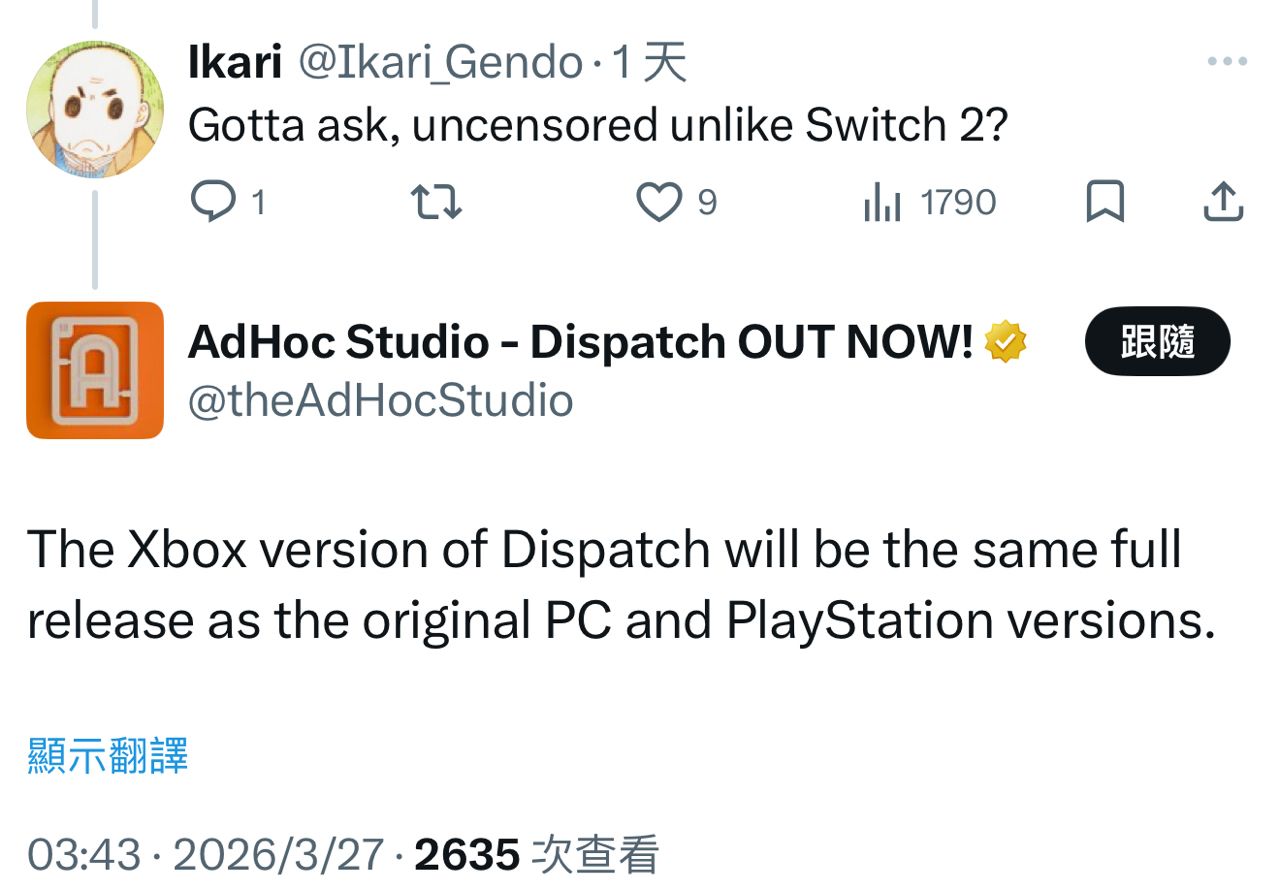This screenshot has width=1280, height=889.
Task: Click the 顯示翻譯 show translation link
Action: (x=107, y=755)
